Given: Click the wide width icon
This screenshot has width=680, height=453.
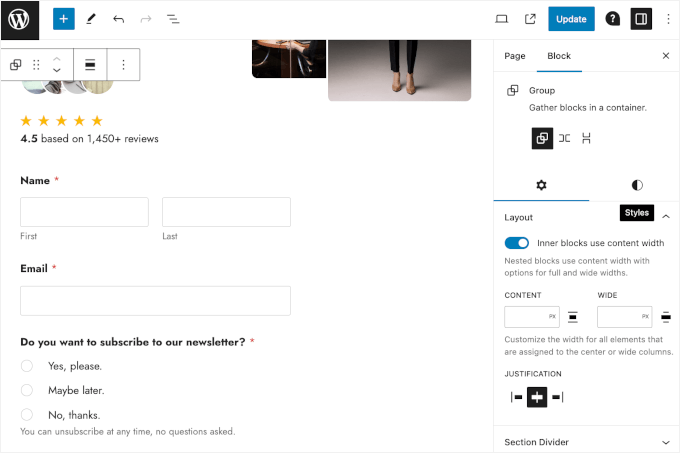Looking at the screenshot, I should (666, 317).
